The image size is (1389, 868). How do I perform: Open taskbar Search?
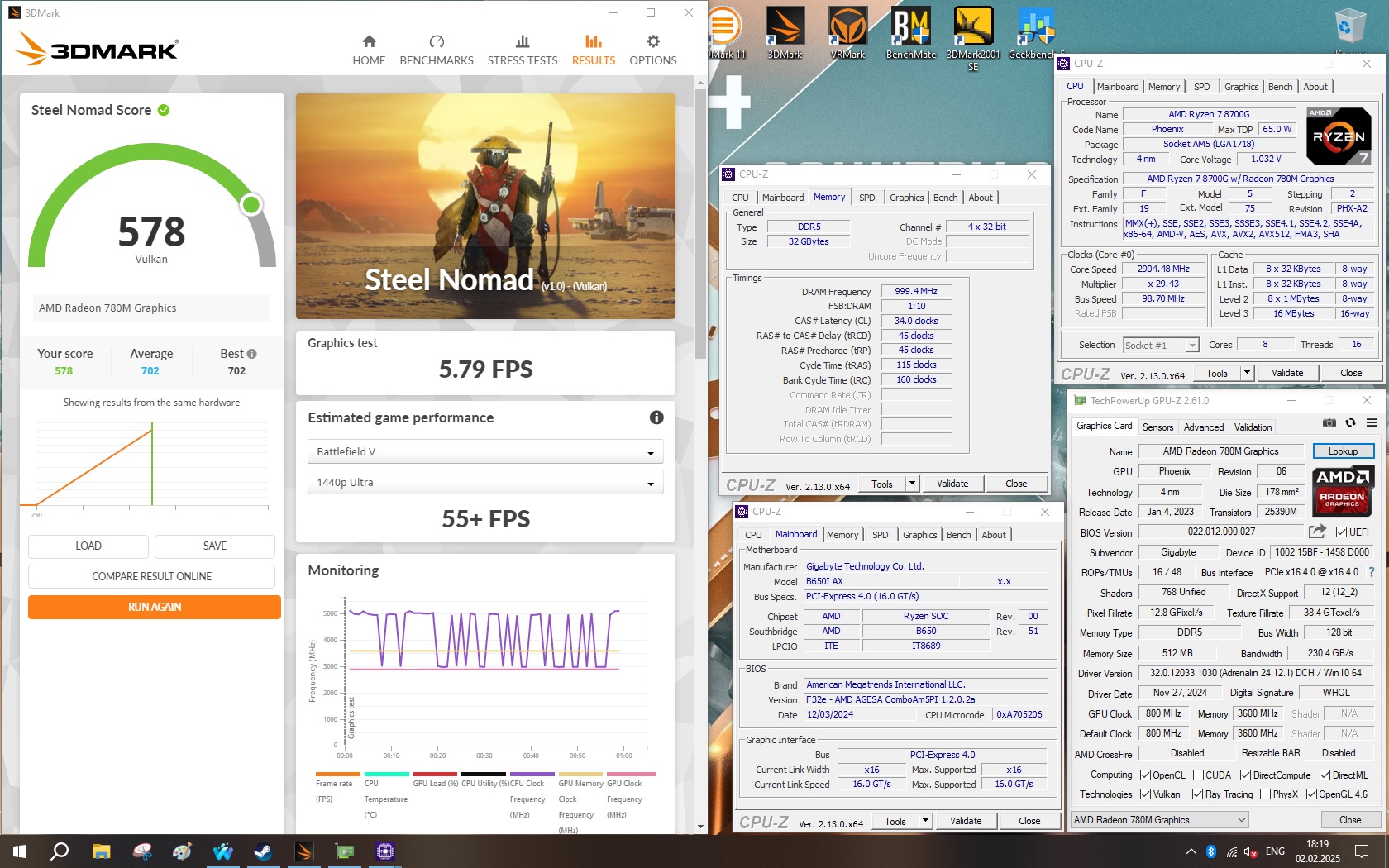pos(60,851)
